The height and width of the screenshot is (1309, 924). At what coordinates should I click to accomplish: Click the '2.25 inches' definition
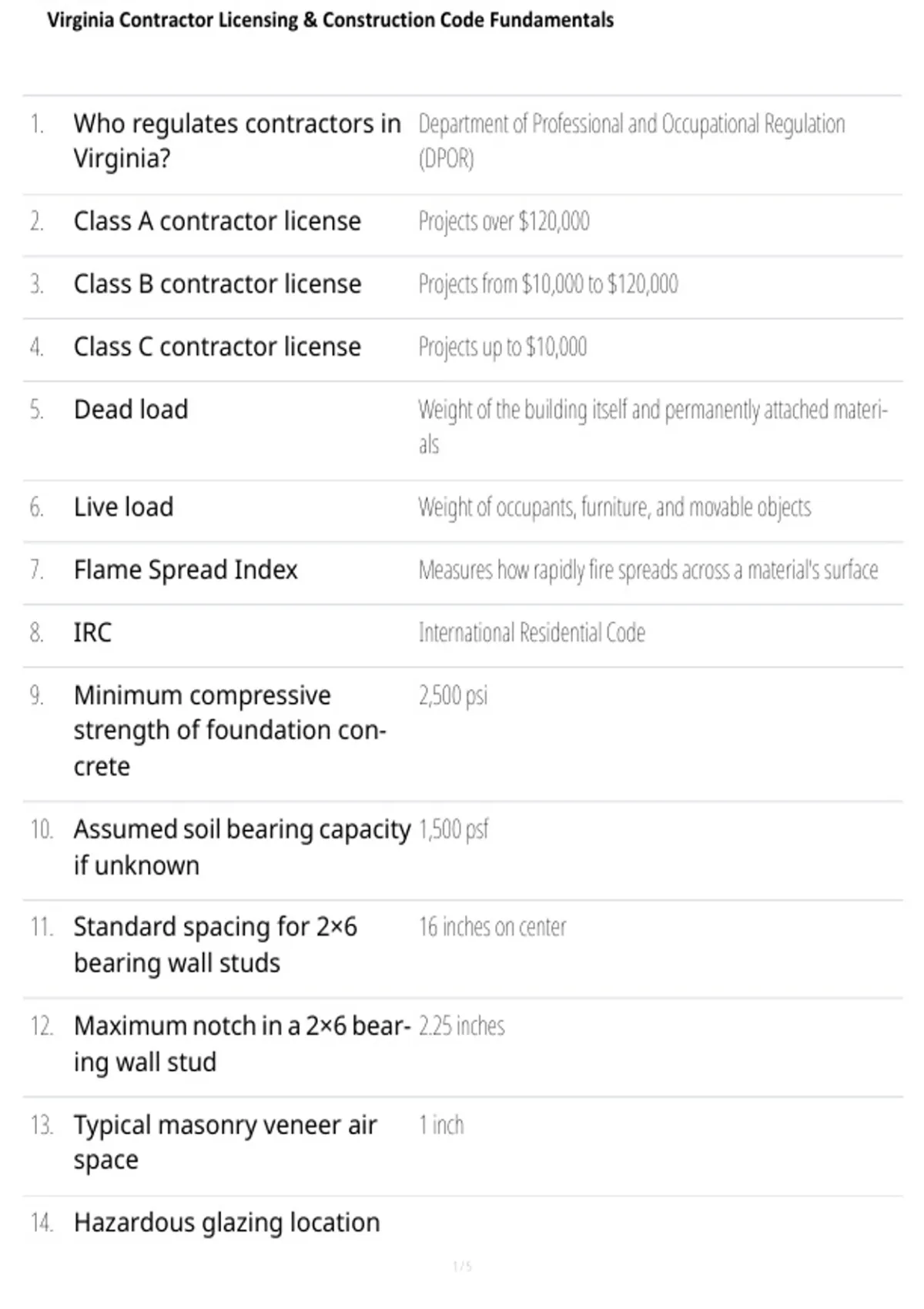click(x=461, y=1026)
